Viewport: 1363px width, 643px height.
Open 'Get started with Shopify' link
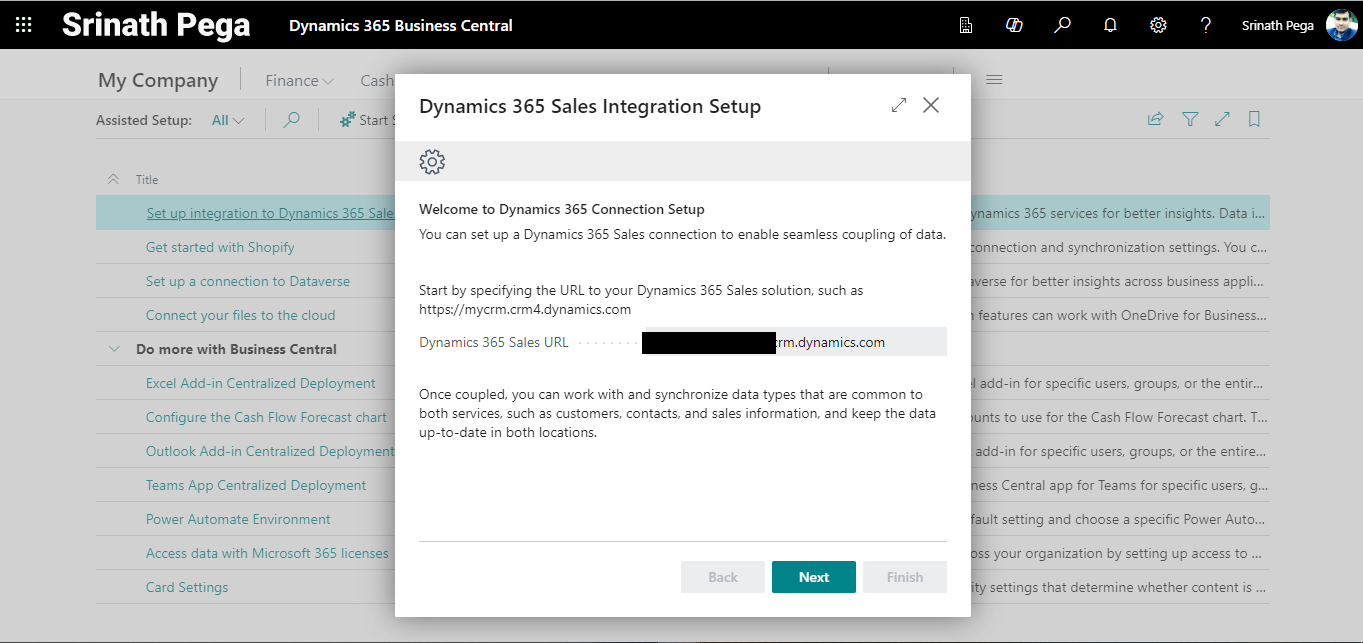220,247
